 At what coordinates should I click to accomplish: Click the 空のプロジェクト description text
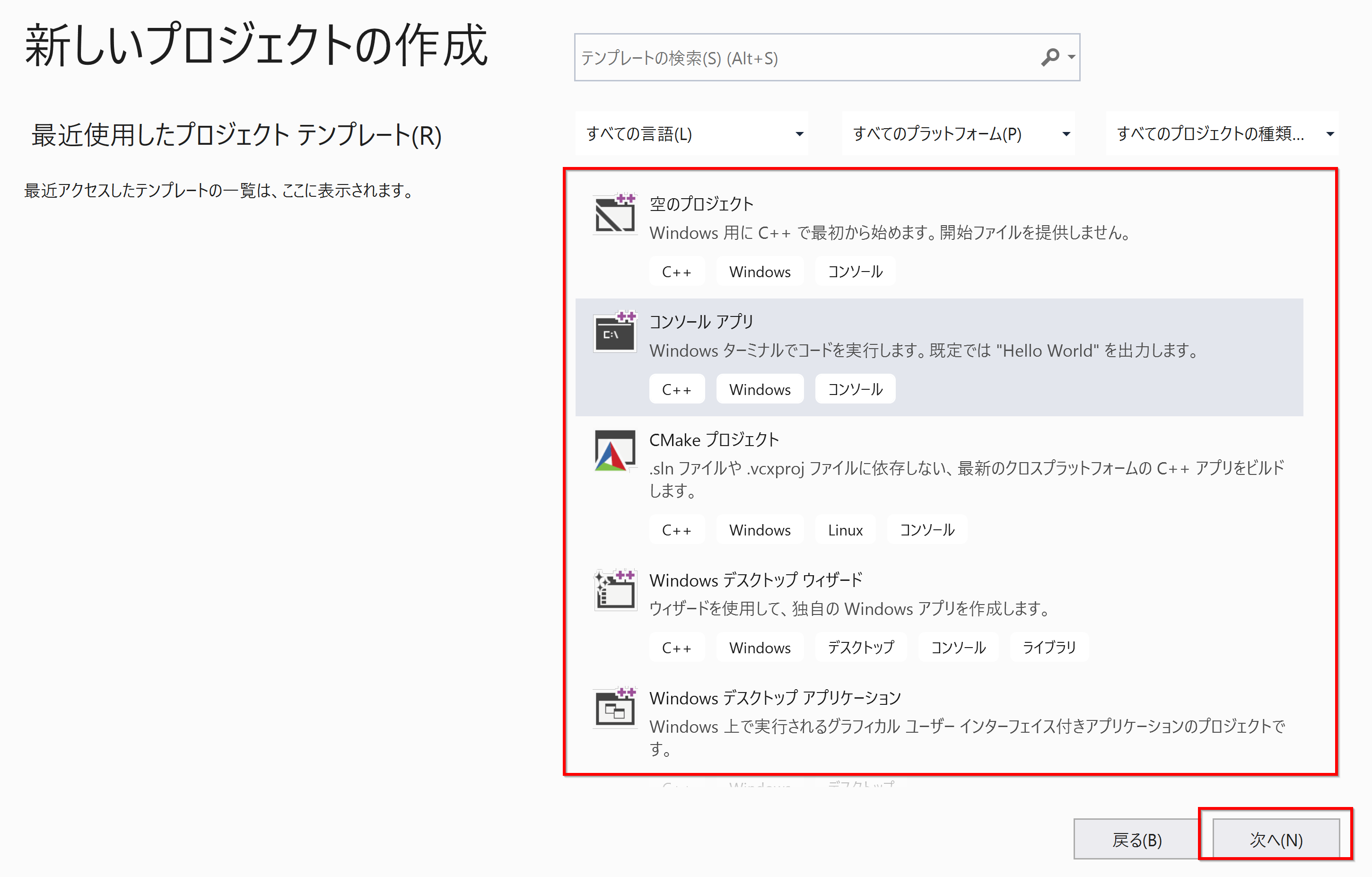pyautogui.click(x=891, y=233)
